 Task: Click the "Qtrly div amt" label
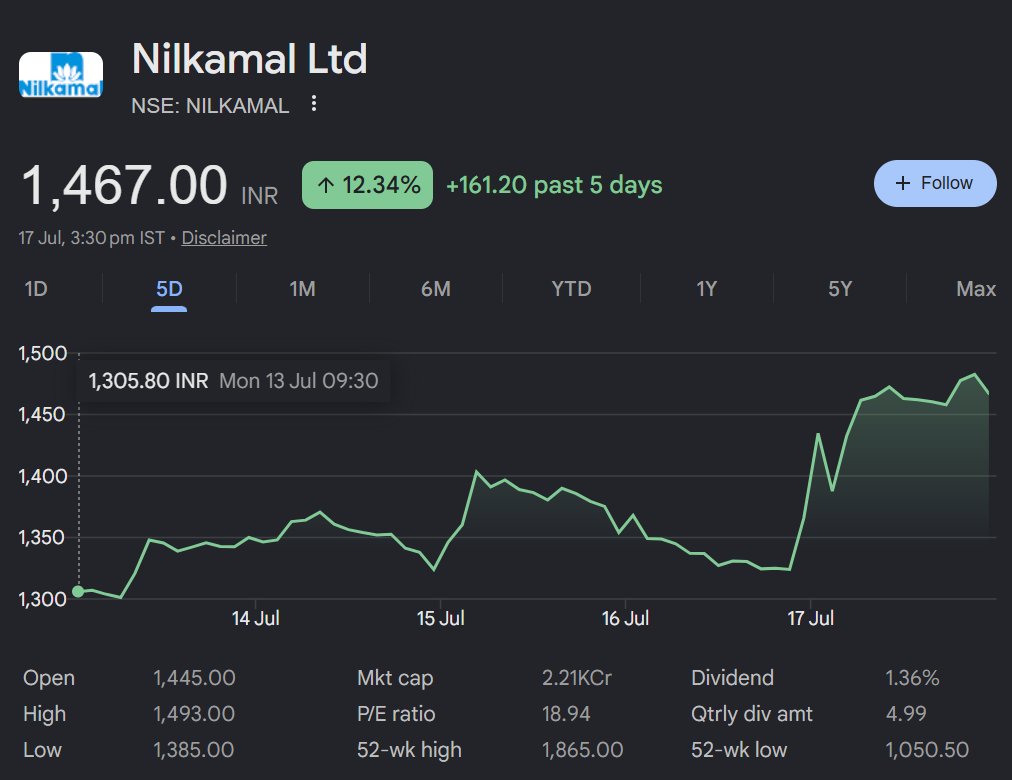[x=752, y=714]
